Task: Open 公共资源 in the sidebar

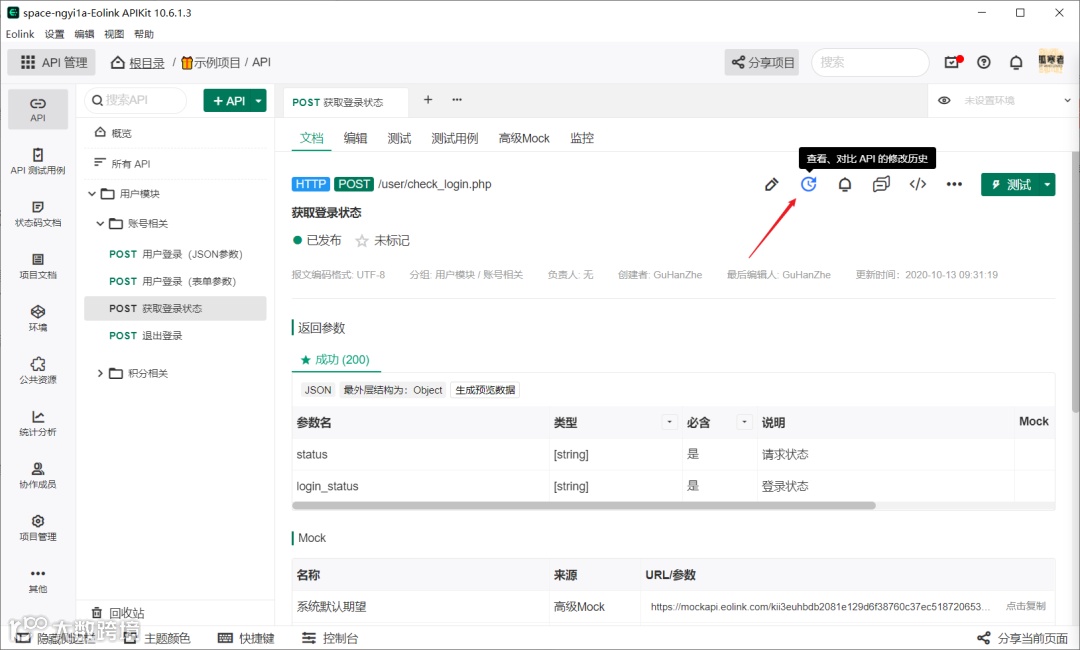Action: tap(38, 371)
